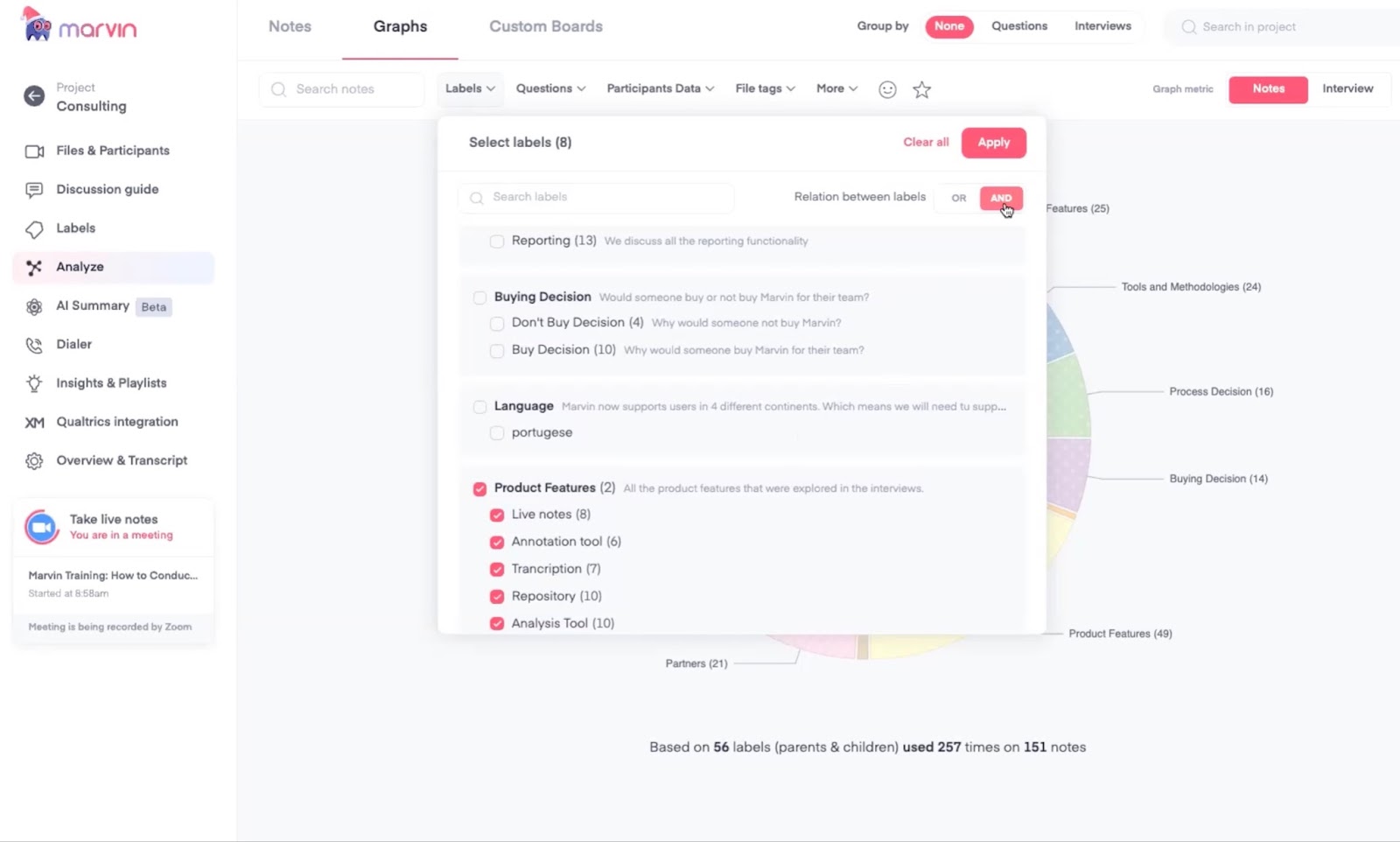Click the Labels tag icon

(34, 229)
